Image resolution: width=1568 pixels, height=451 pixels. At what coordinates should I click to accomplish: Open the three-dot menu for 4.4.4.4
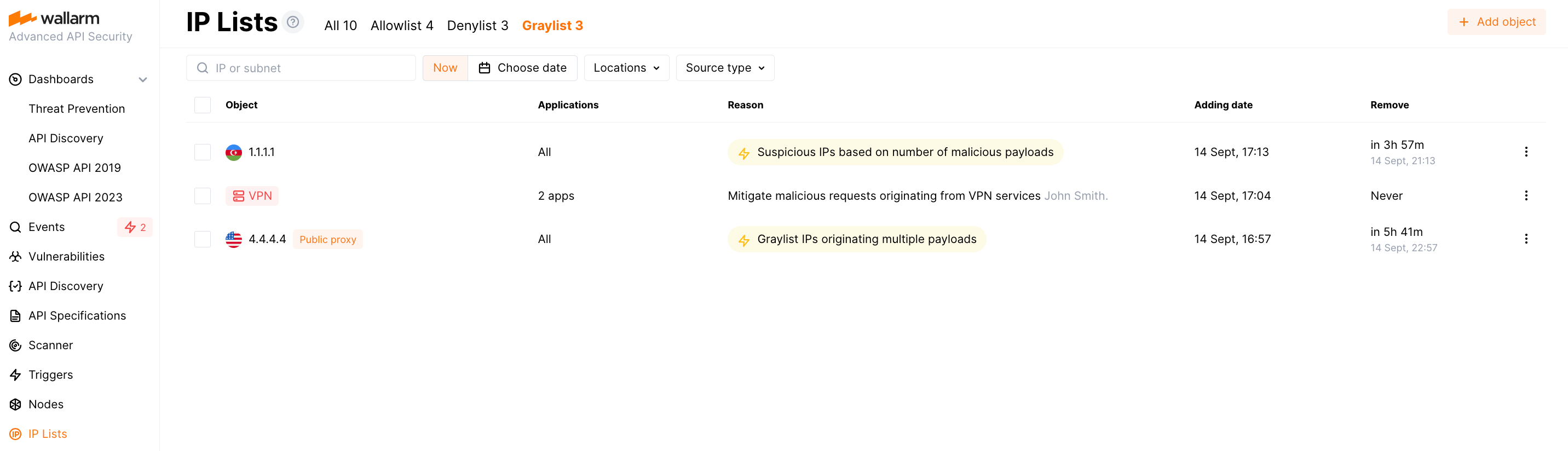tap(1525, 239)
